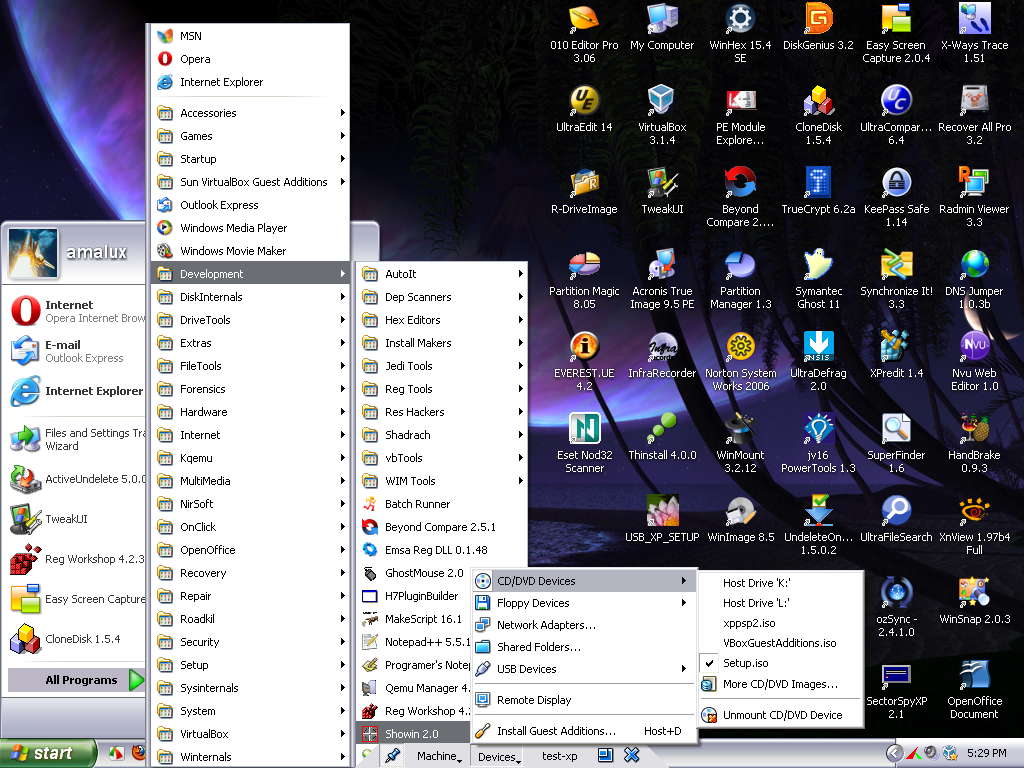The width and height of the screenshot is (1024, 768).
Task: Launch InfraRecorder desktop icon
Action: pyautogui.click(x=662, y=356)
